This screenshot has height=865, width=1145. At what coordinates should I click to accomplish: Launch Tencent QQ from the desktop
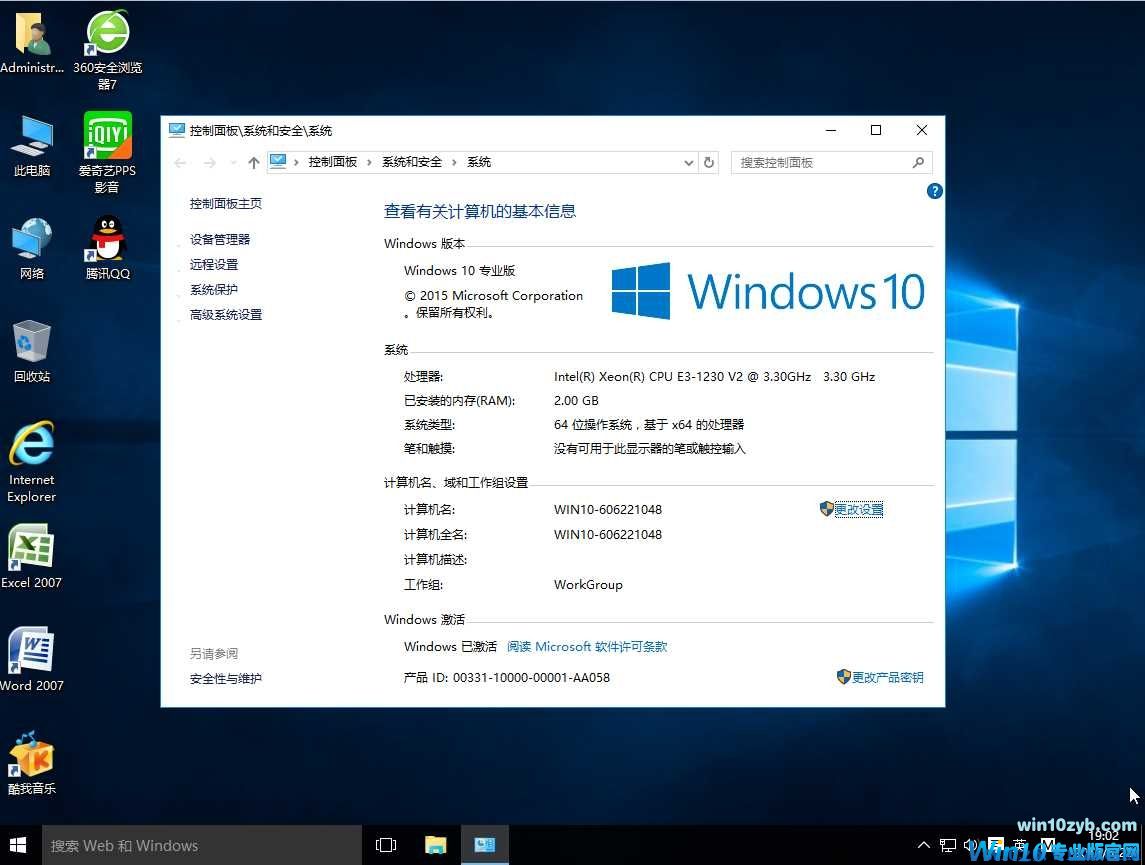coord(107,241)
